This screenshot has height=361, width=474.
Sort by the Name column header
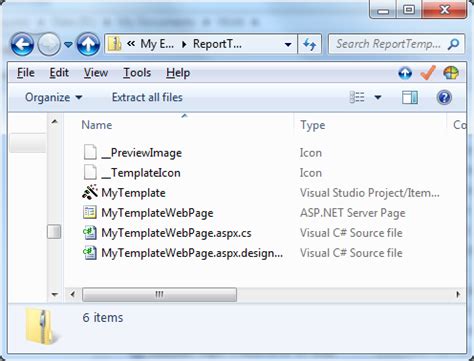point(97,125)
